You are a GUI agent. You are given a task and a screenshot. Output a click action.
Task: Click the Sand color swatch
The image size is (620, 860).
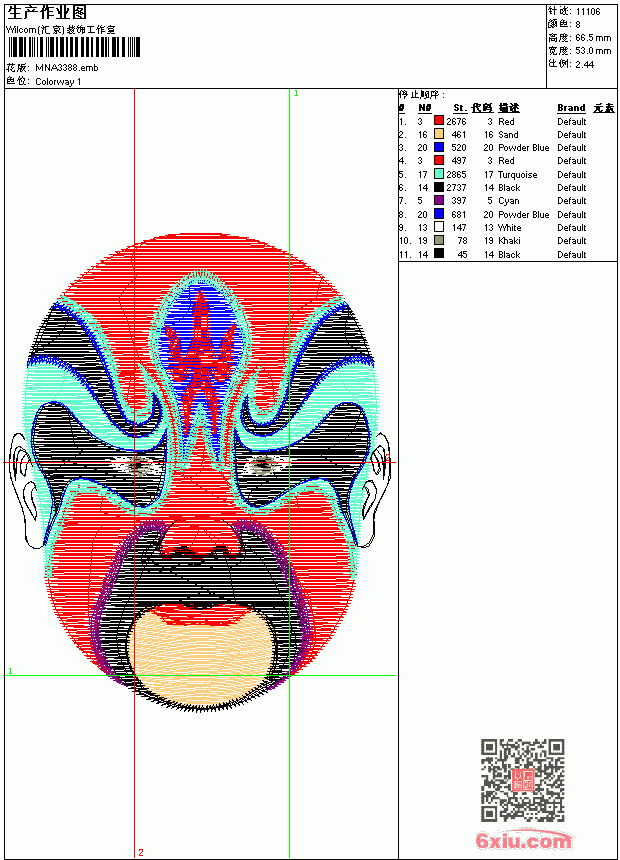[x=439, y=134]
